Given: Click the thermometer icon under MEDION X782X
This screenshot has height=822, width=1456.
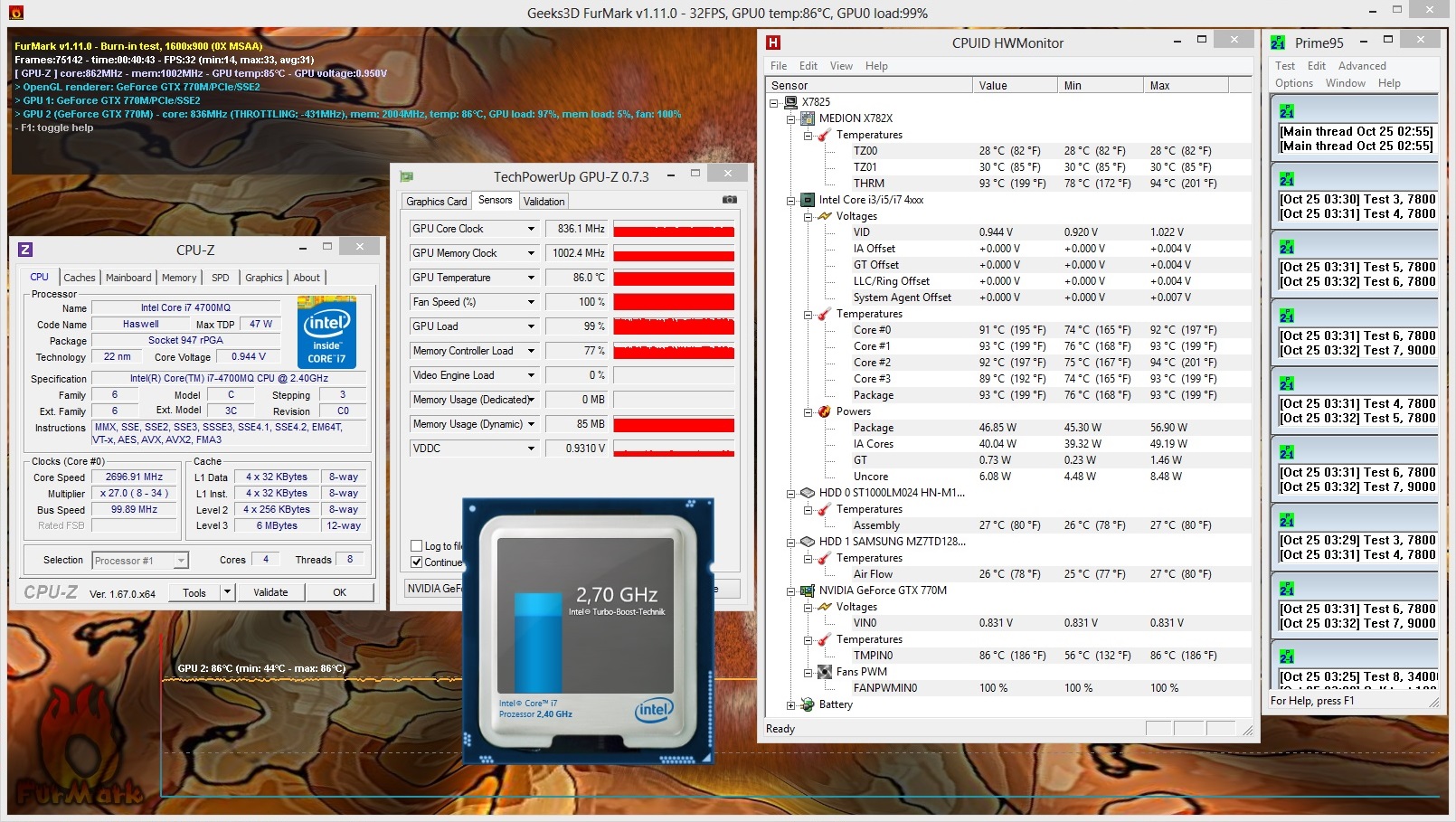Looking at the screenshot, I should [x=825, y=135].
